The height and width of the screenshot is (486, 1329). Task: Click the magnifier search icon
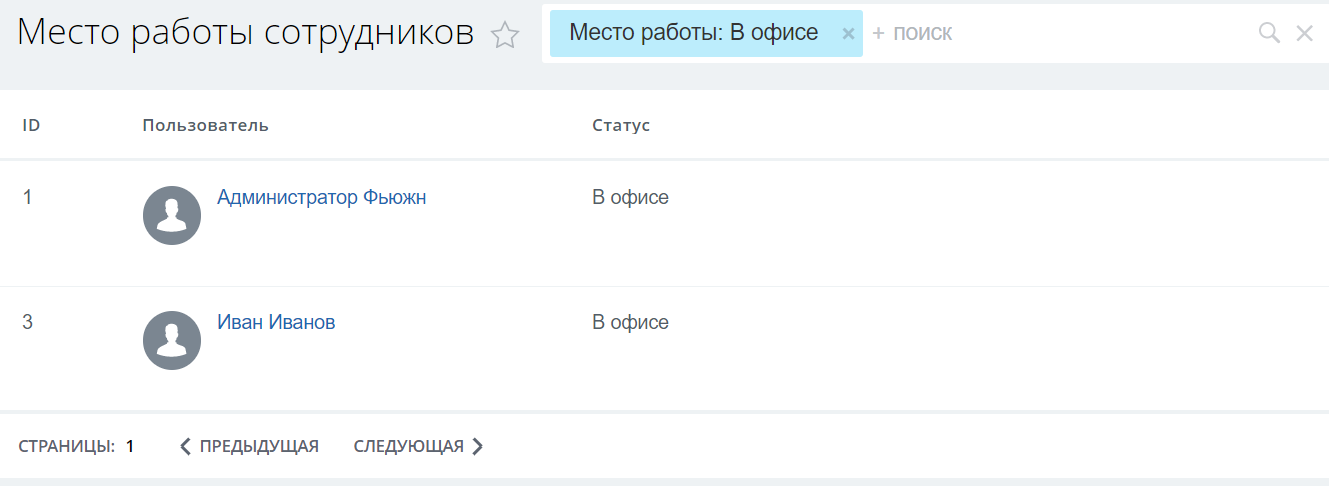[x=1269, y=33]
